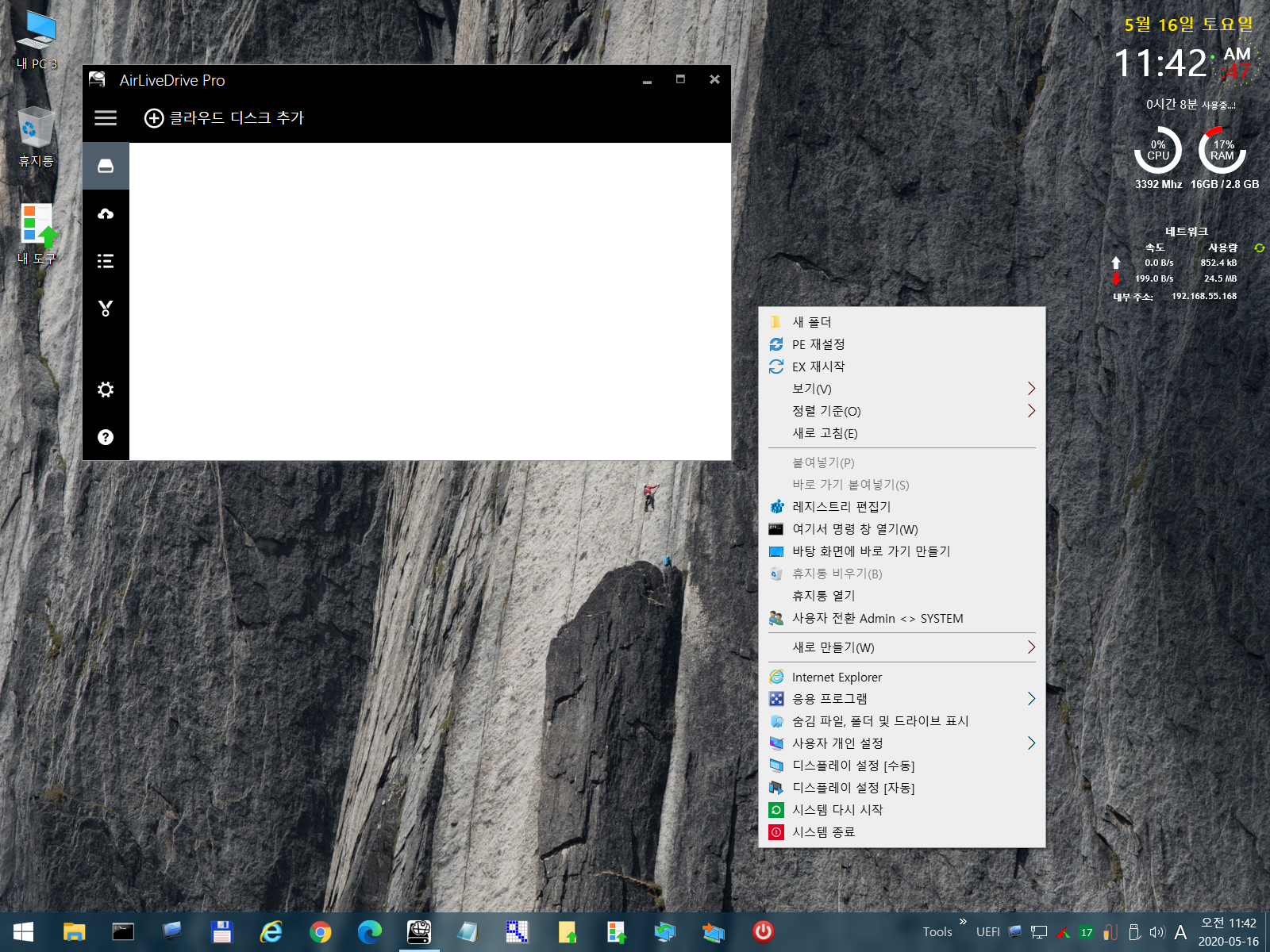The height and width of the screenshot is (952, 1270).
Task: Open 내 도구 desktop icon
Action: (37, 234)
